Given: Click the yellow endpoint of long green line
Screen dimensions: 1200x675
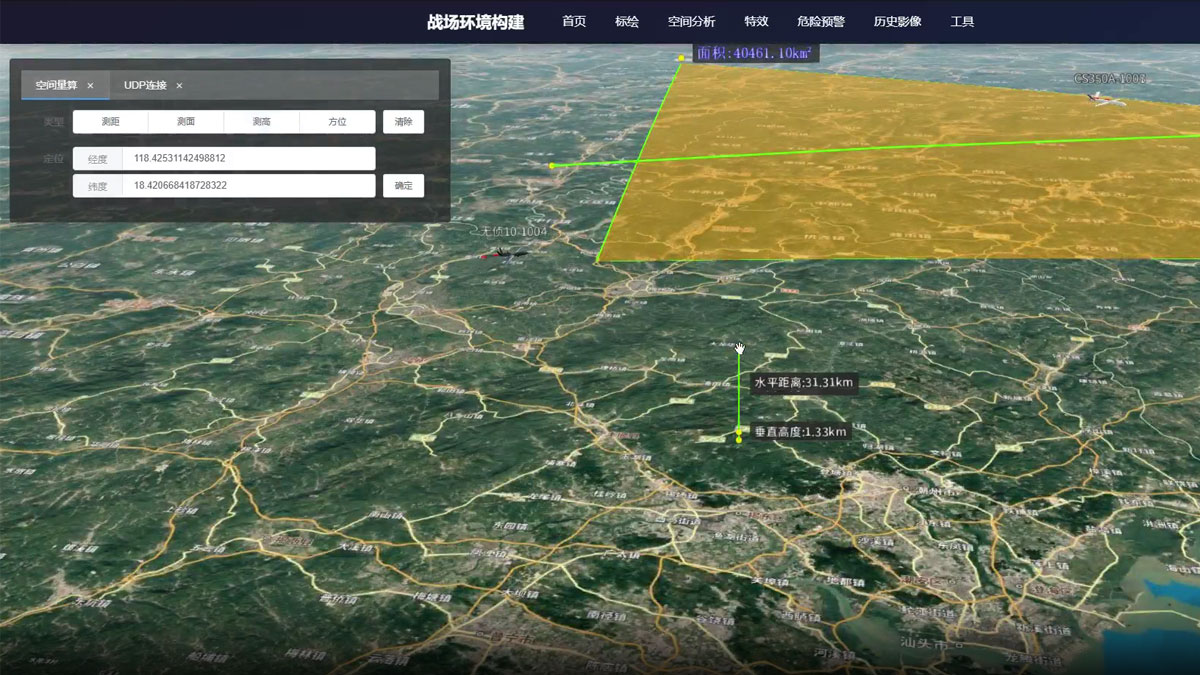Looking at the screenshot, I should [551, 166].
